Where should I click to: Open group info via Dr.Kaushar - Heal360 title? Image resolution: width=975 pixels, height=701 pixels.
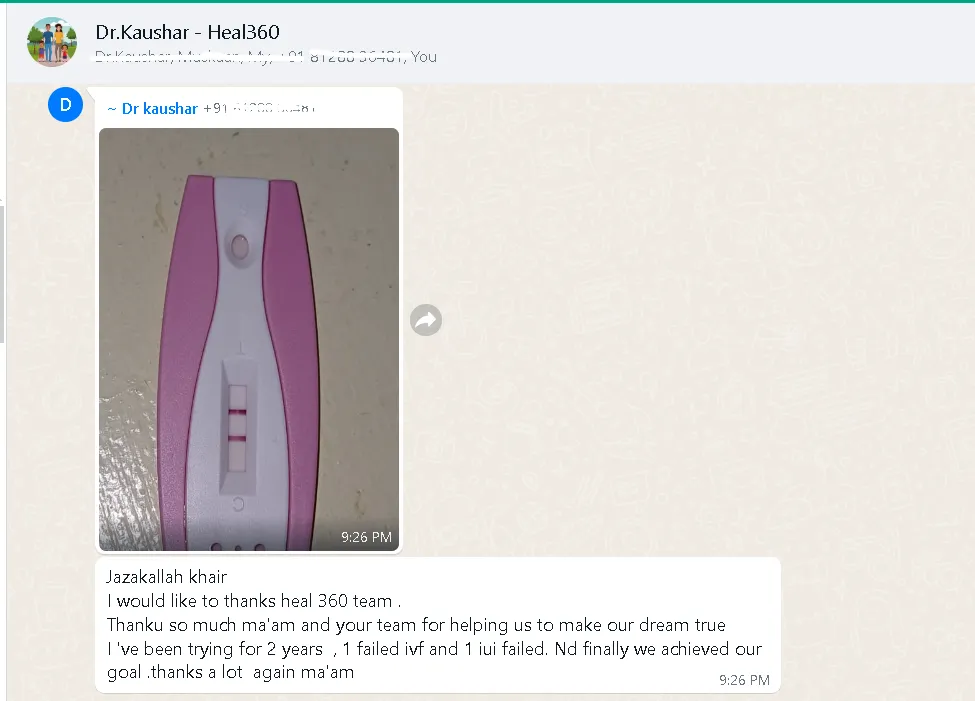click(x=188, y=32)
